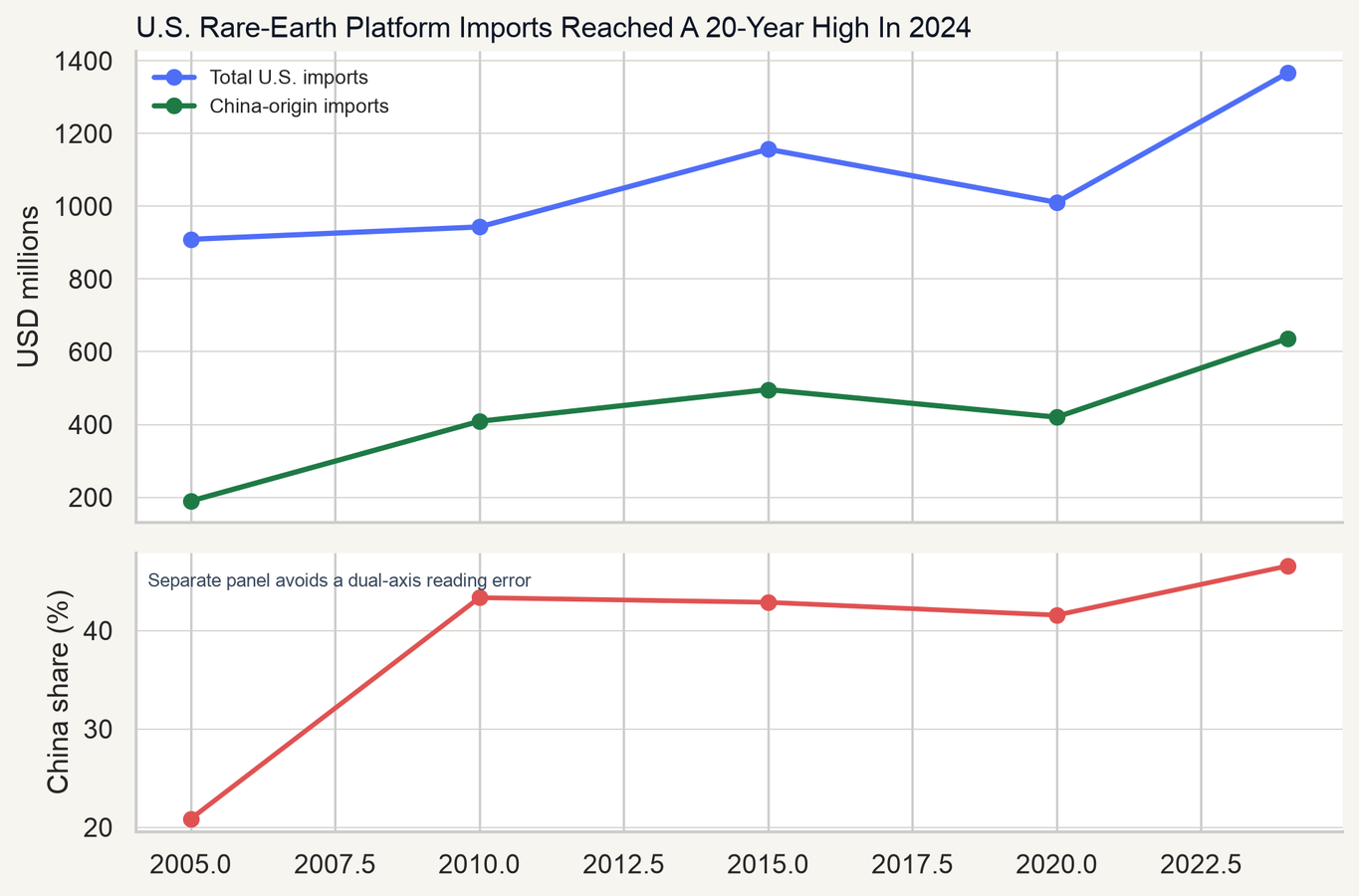The image size is (1359, 896).
Task: Click the 2010.0 x-axis tick label
Action: click(480, 864)
